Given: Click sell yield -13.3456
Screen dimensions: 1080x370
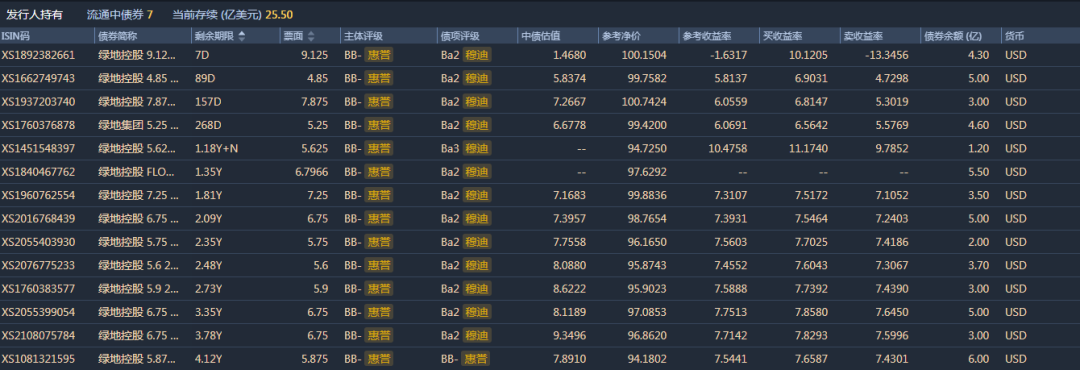Looking at the screenshot, I should (886, 55).
